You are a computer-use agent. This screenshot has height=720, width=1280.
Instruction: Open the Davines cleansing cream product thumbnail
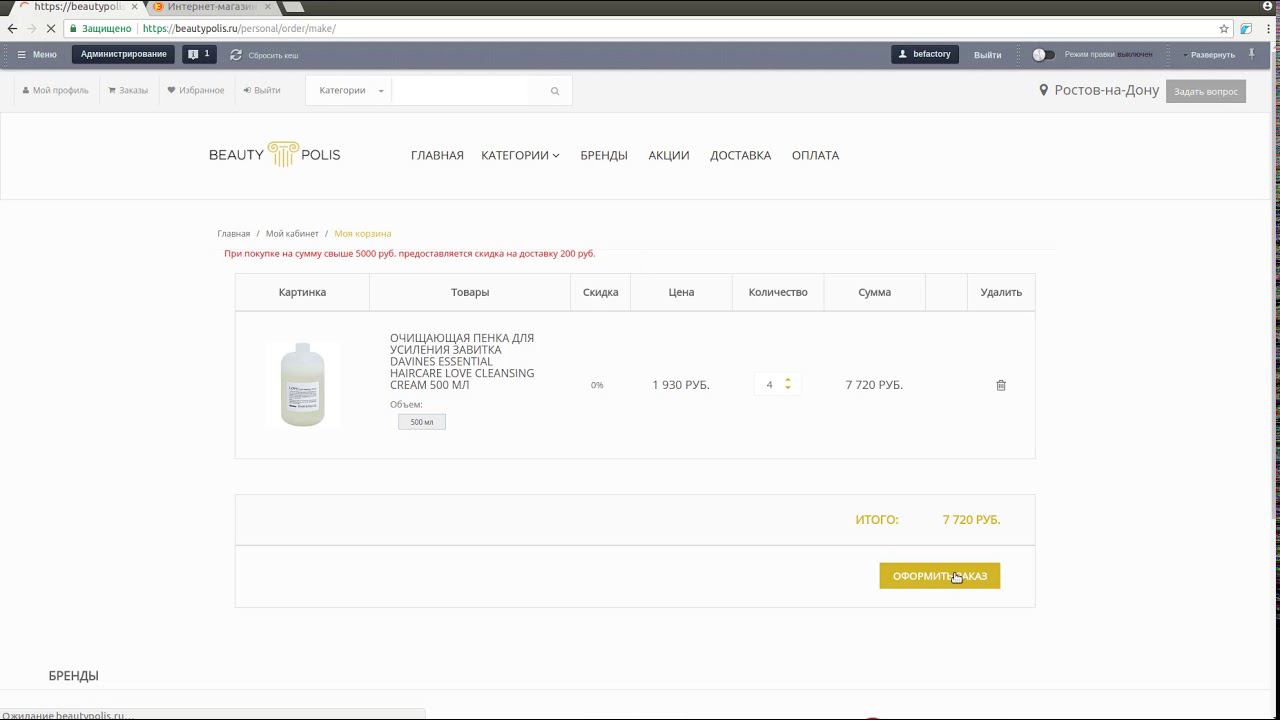(303, 385)
